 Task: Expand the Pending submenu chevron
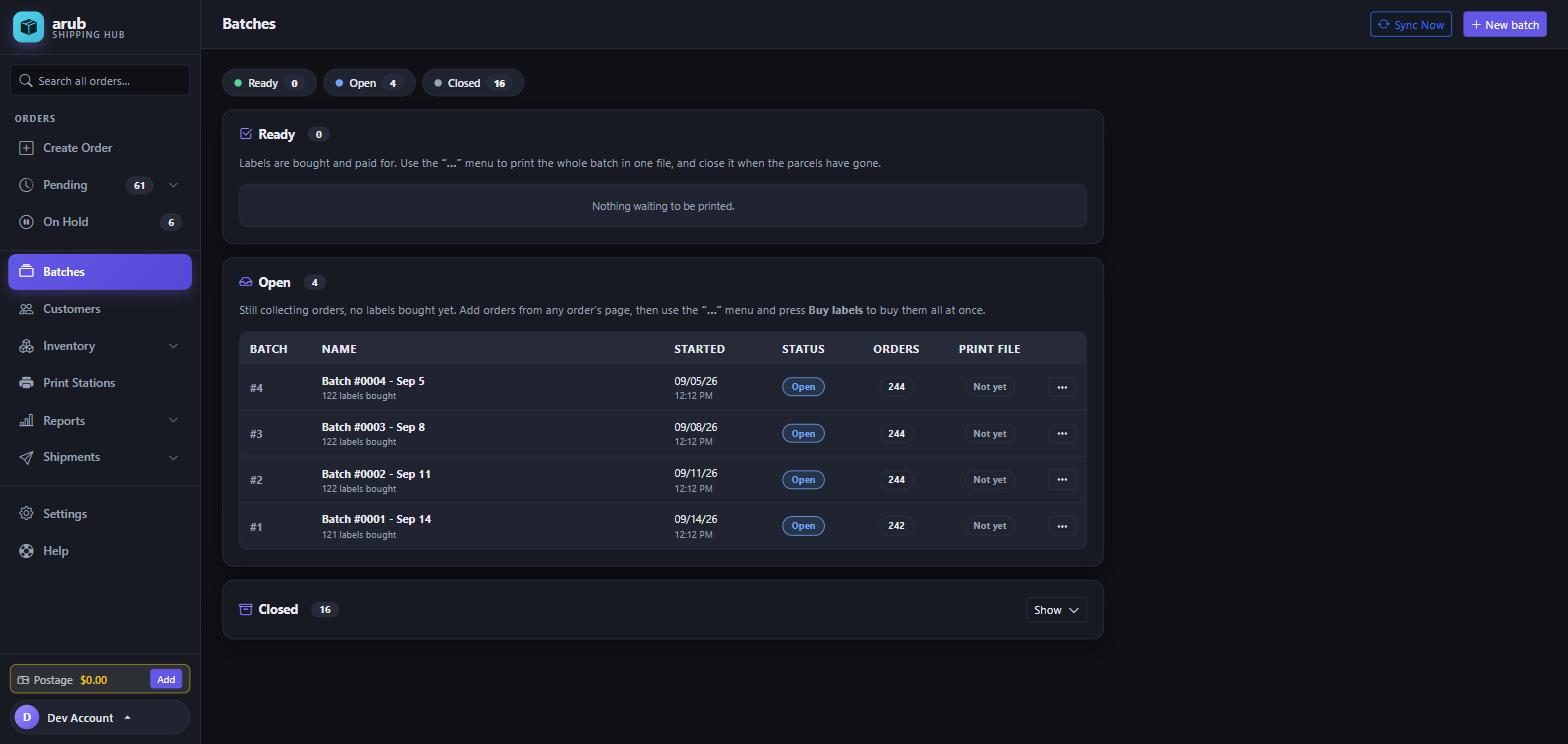click(x=173, y=185)
